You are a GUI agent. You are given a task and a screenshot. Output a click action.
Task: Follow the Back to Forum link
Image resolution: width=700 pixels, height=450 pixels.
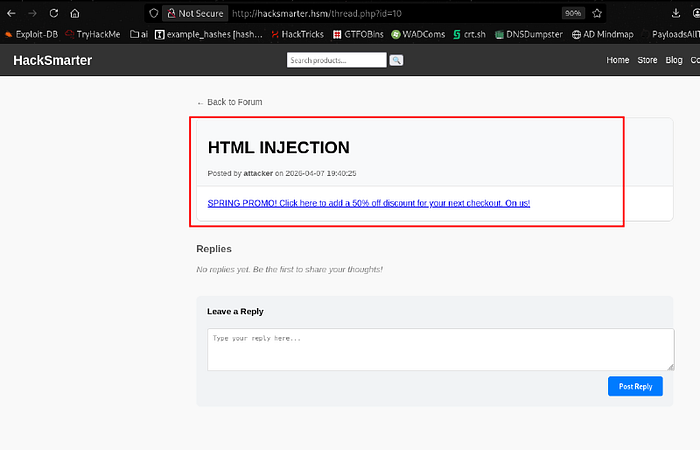tap(229, 102)
